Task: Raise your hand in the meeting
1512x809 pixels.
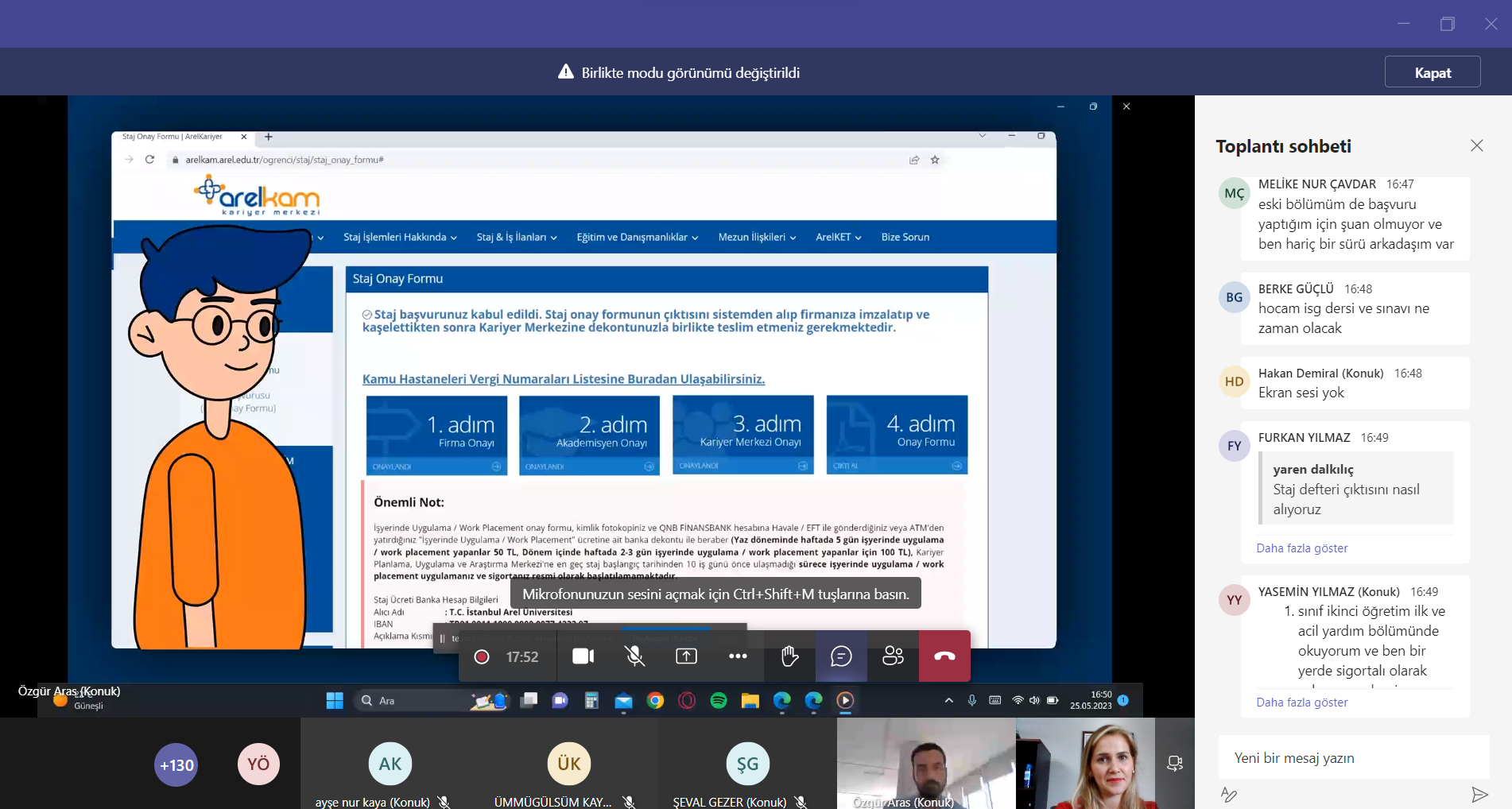Action: coord(789,656)
